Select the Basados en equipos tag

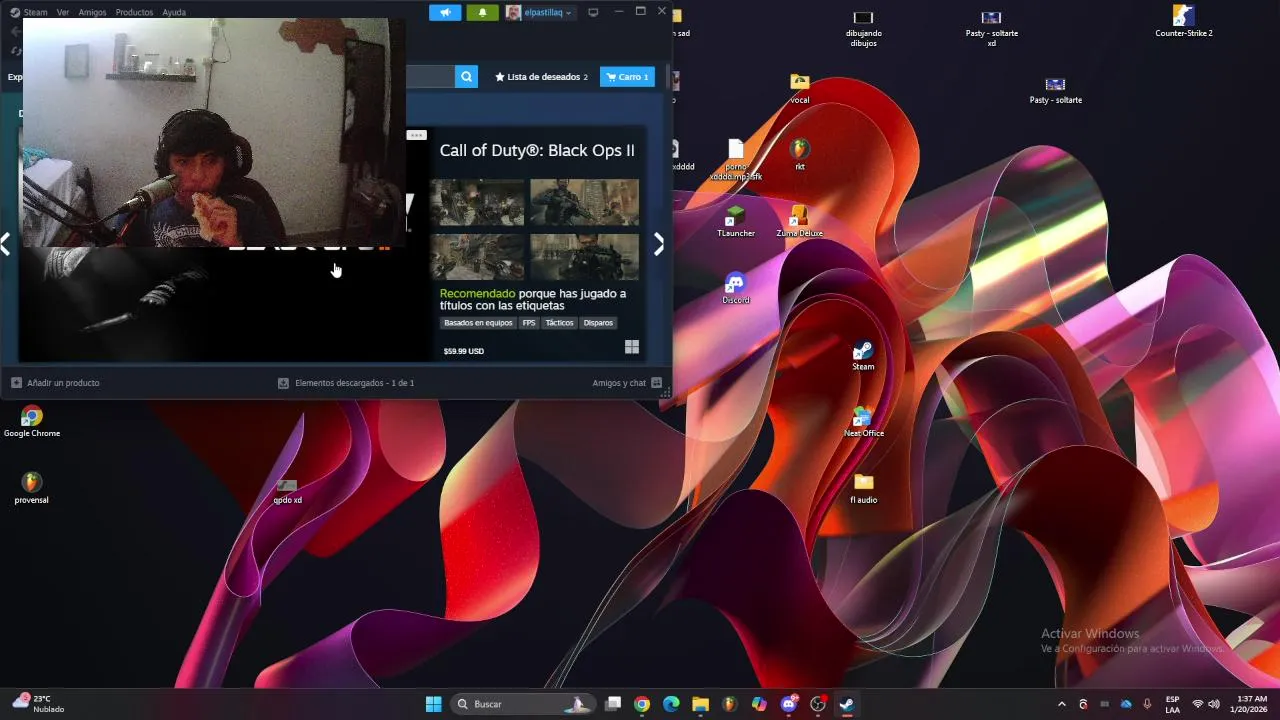pyautogui.click(x=478, y=323)
